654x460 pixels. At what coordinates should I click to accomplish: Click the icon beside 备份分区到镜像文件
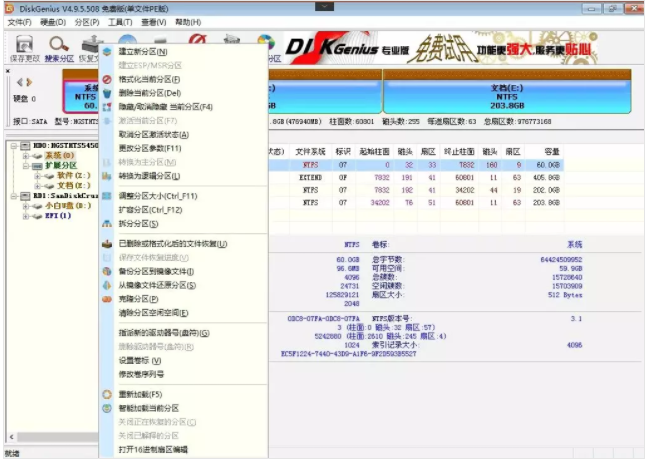[107, 271]
